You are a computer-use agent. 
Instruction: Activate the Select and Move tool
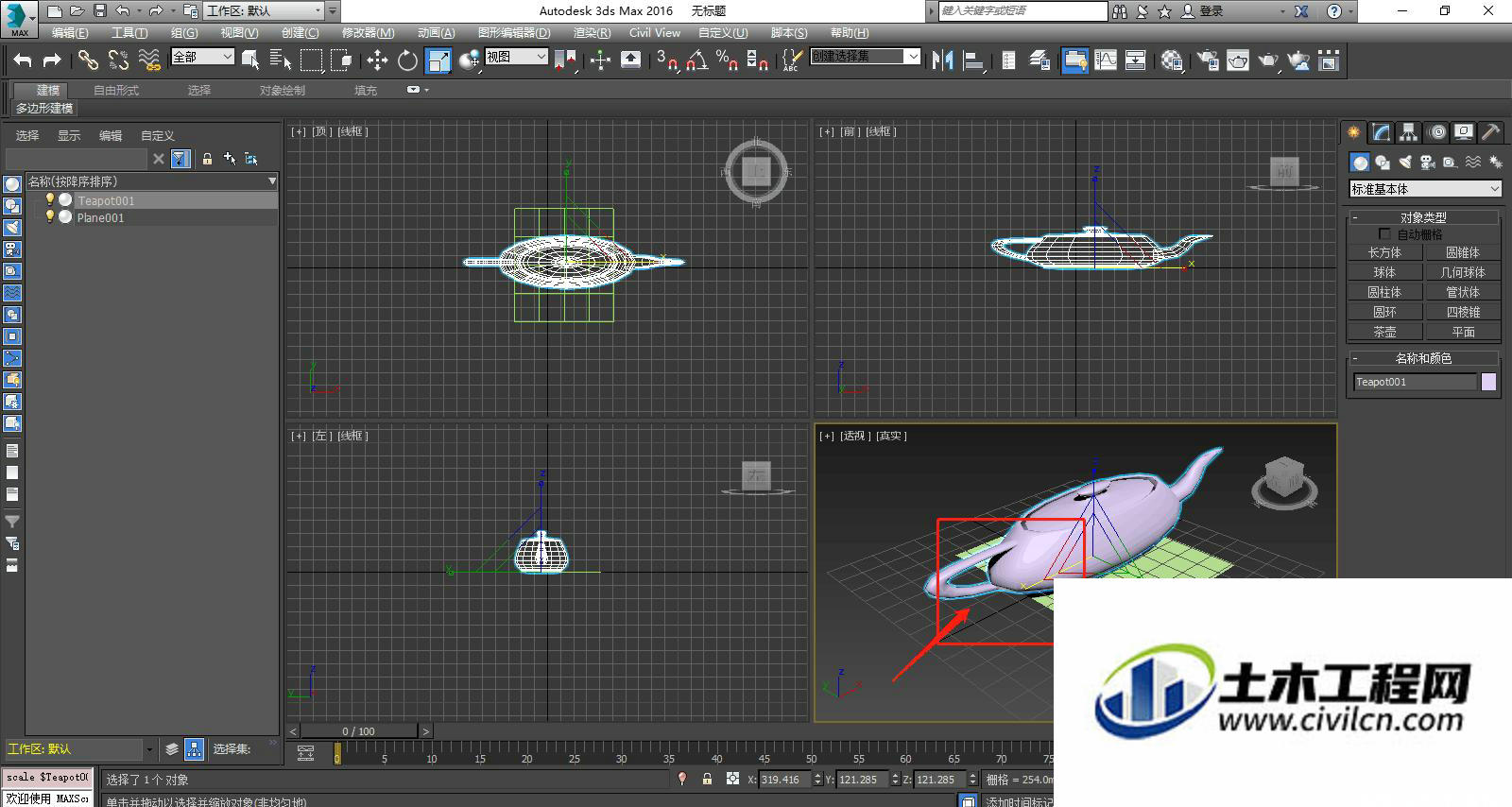[377, 60]
